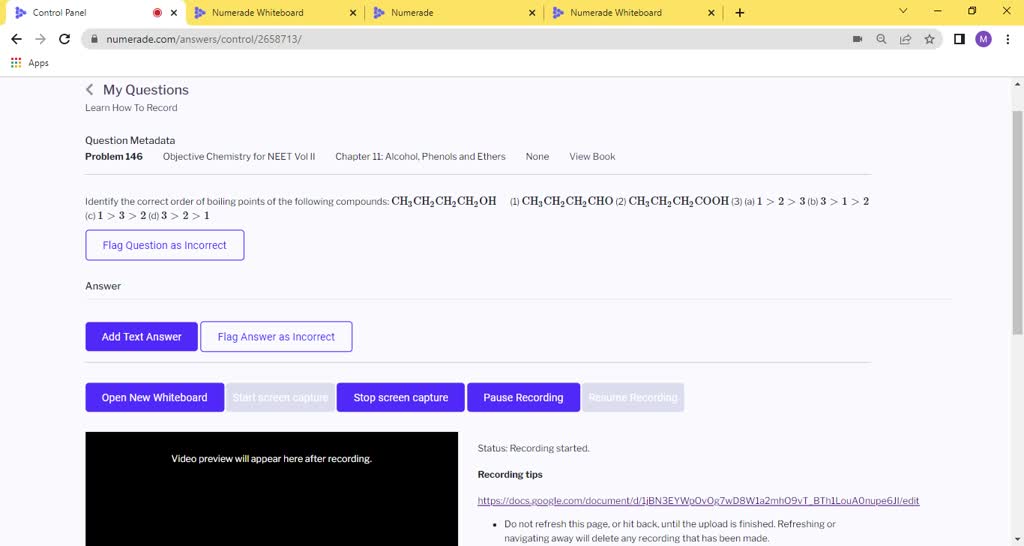Viewport: 1024px width, 546px height.
Task: Go back via My Questions chevron
Action: pyautogui.click(x=90, y=90)
